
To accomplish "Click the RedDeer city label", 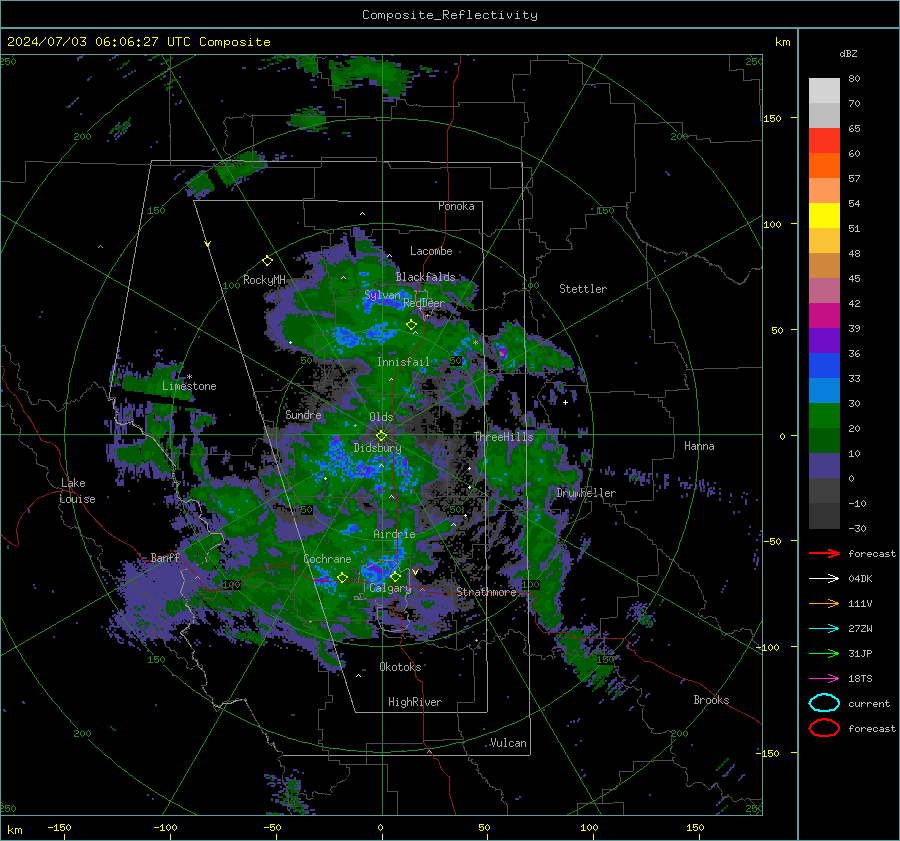I will coord(424,303).
